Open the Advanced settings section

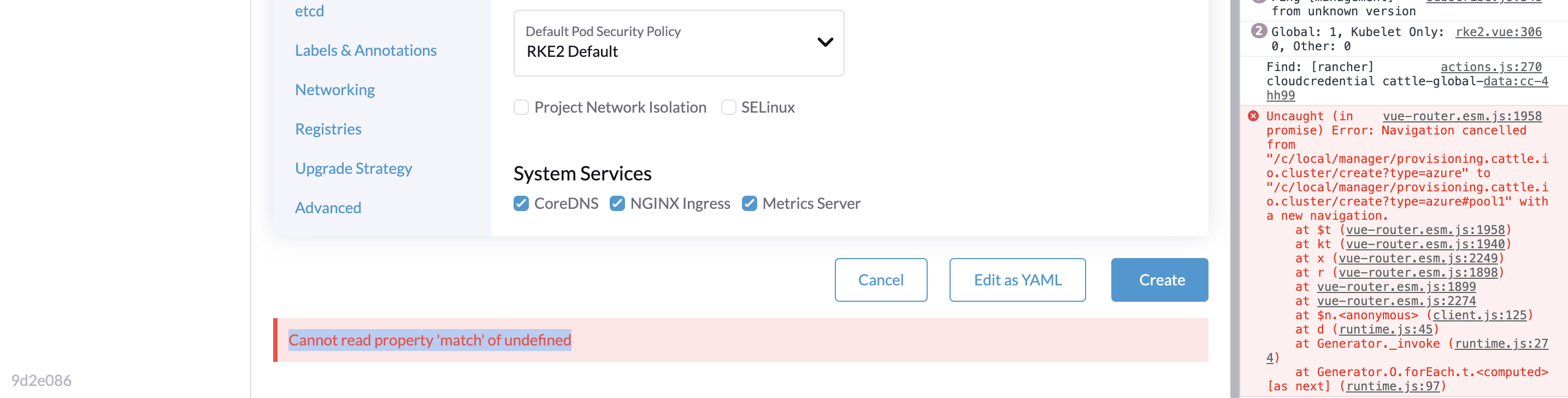pos(328,207)
